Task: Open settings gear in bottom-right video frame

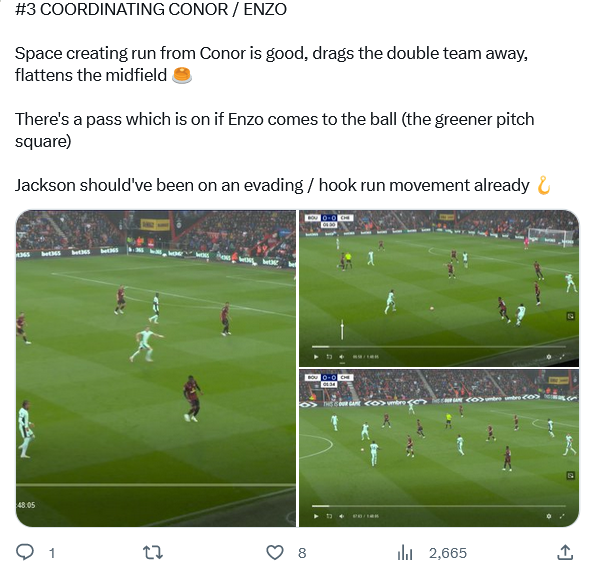Action: click(x=549, y=516)
